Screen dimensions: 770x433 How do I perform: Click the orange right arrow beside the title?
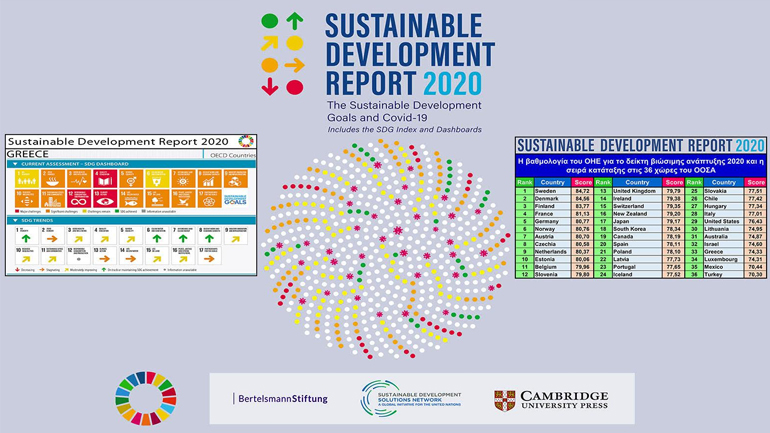[x=294, y=65]
